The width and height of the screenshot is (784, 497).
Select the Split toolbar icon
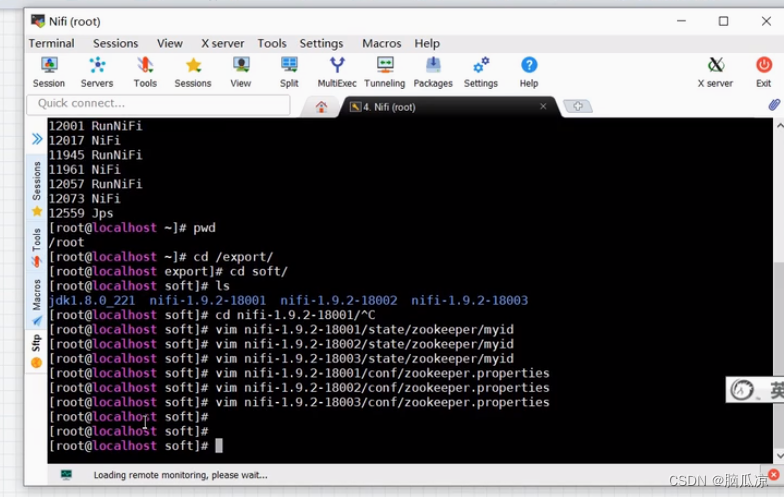pos(289,72)
